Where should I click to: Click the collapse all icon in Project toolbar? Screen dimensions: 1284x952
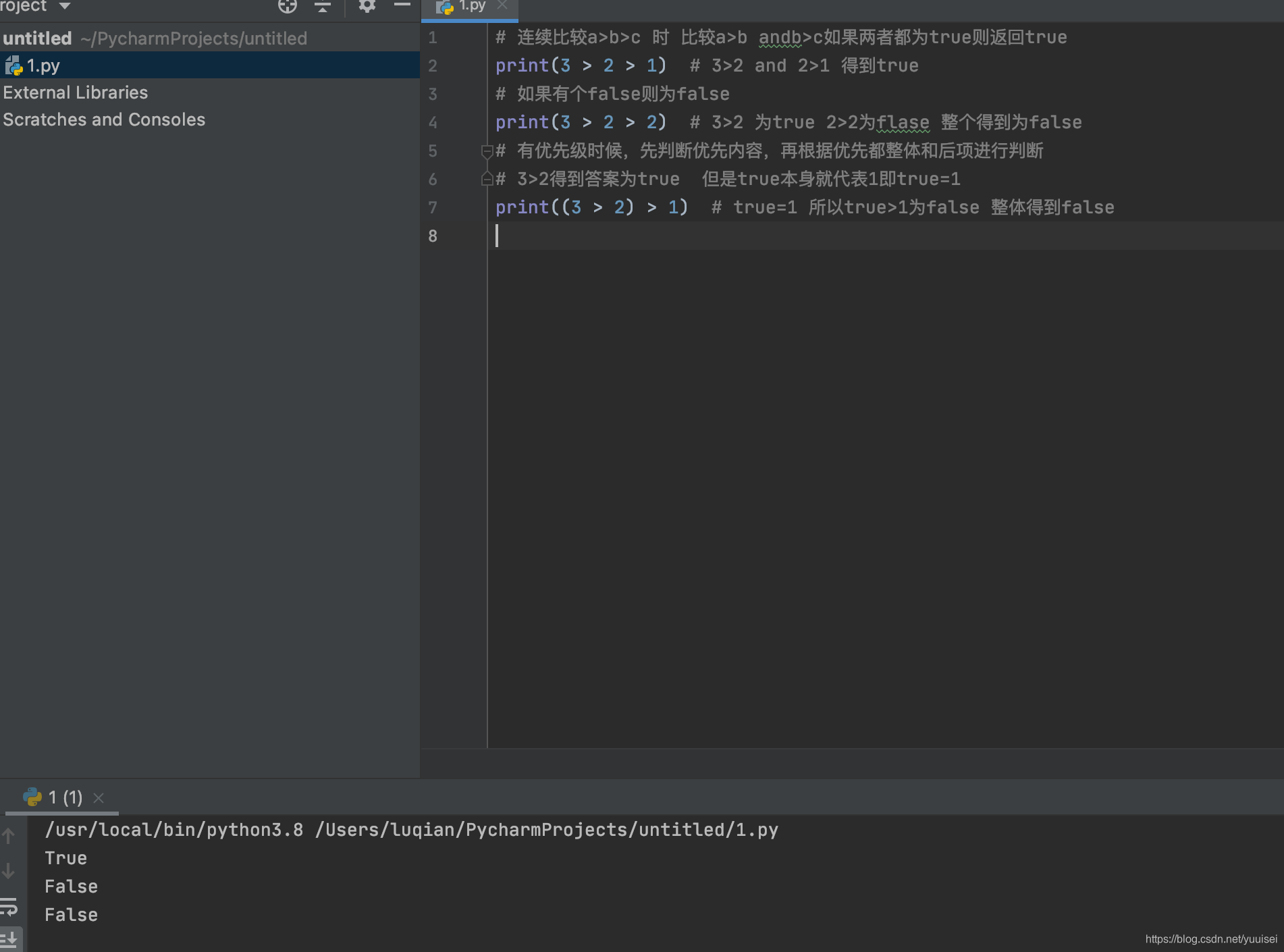coord(323,6)
